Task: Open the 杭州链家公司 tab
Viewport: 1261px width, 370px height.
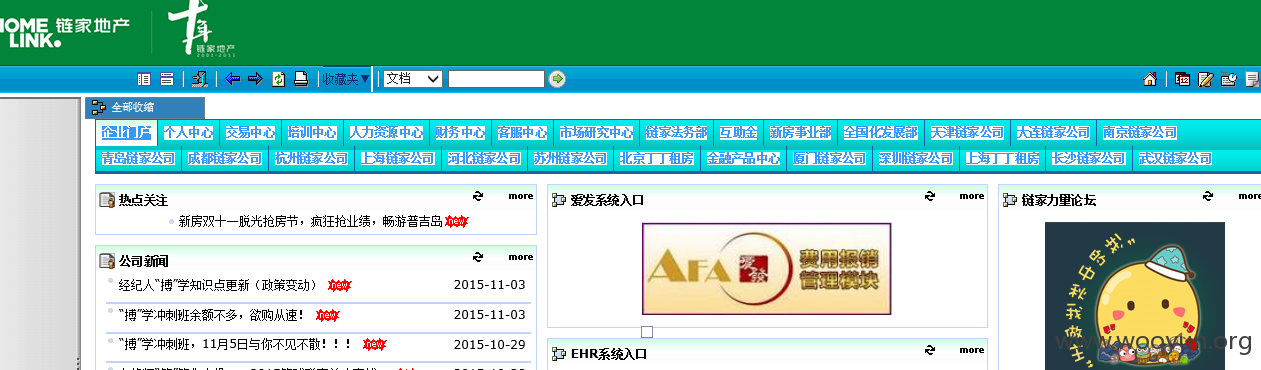Action: pos(311,158)
